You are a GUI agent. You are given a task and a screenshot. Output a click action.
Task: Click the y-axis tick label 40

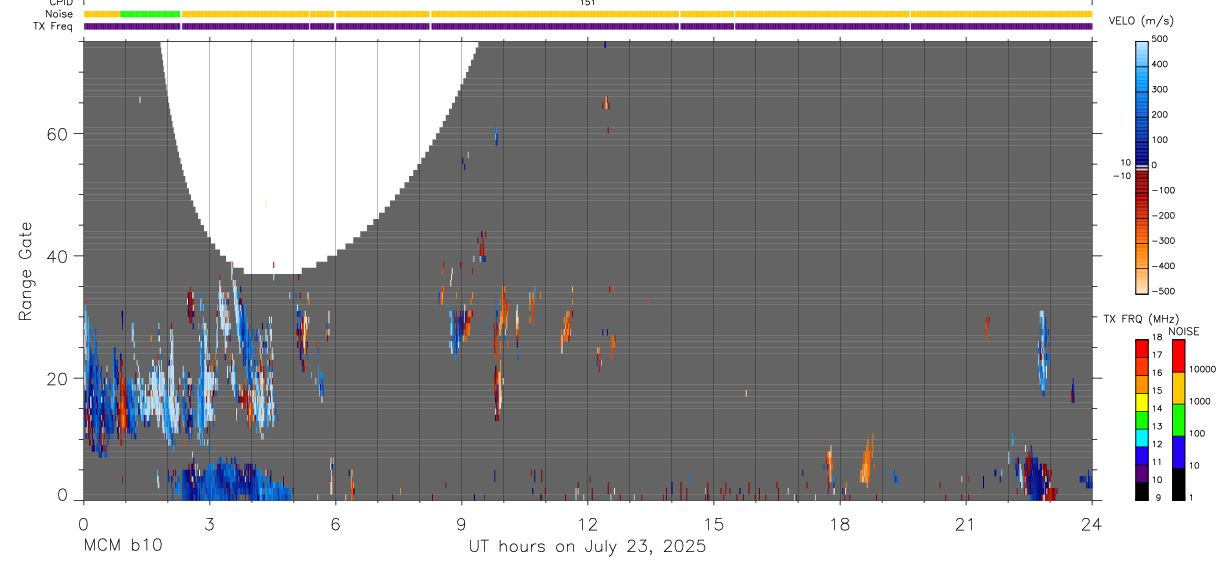[59, 256]
